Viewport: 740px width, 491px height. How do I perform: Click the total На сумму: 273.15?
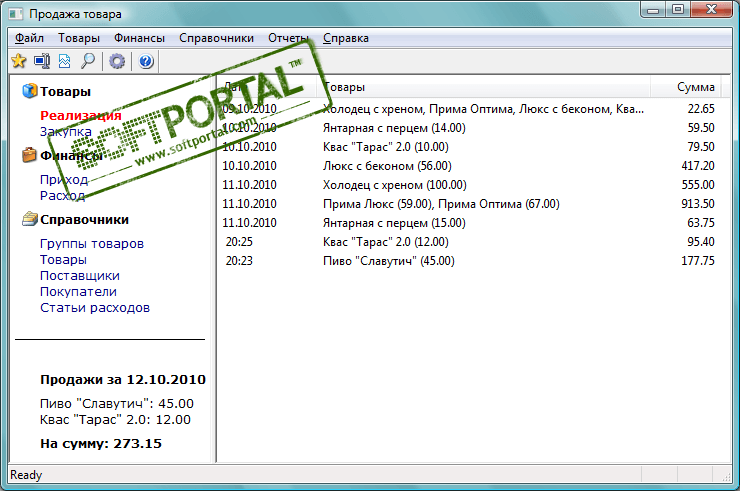[x=101, y=443]
